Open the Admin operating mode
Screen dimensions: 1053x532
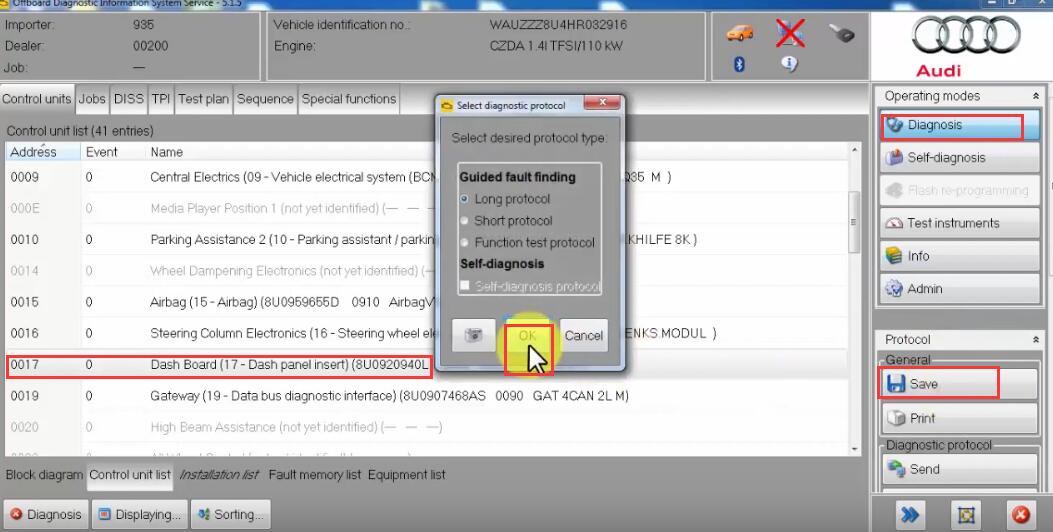[960, 289]
